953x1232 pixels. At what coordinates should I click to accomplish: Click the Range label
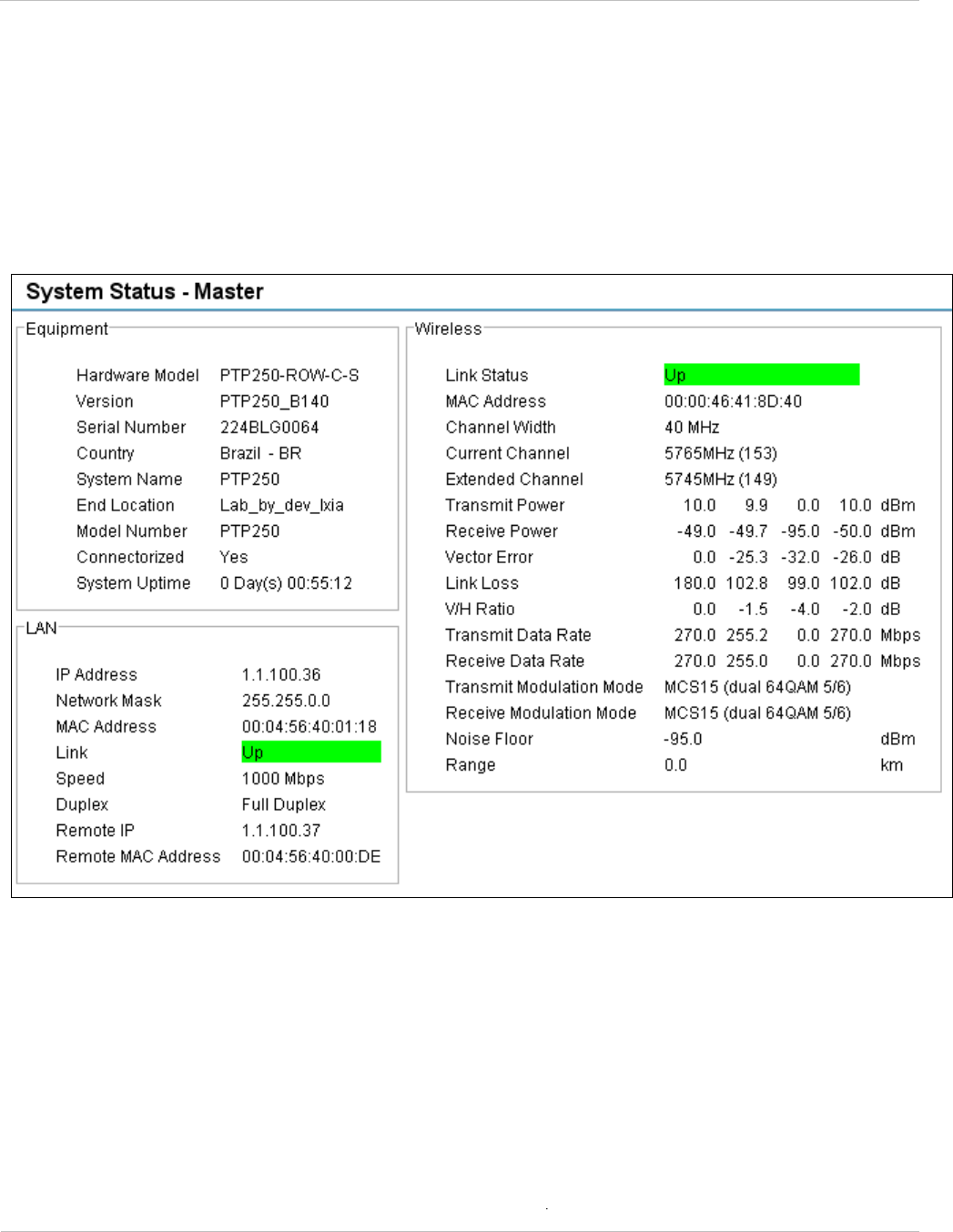click(471, 765)
